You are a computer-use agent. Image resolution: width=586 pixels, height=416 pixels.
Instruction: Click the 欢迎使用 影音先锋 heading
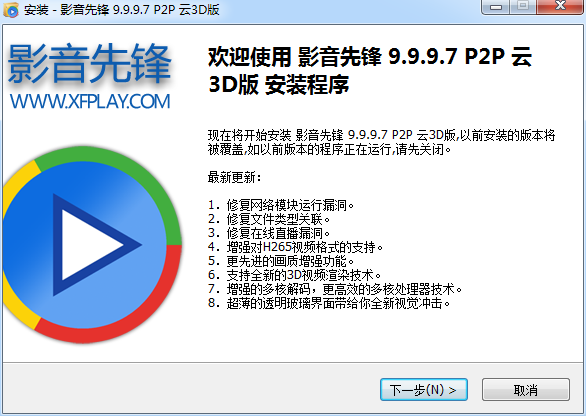[370, 71]
